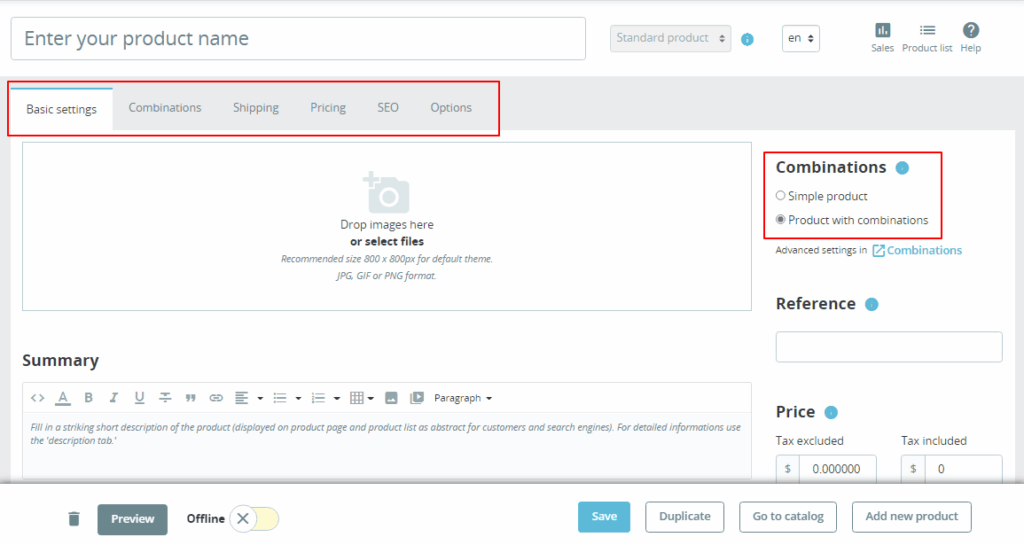Toggle the Offline status switch
Viewport: 1024px width, 545px height.
pos(254,518)
